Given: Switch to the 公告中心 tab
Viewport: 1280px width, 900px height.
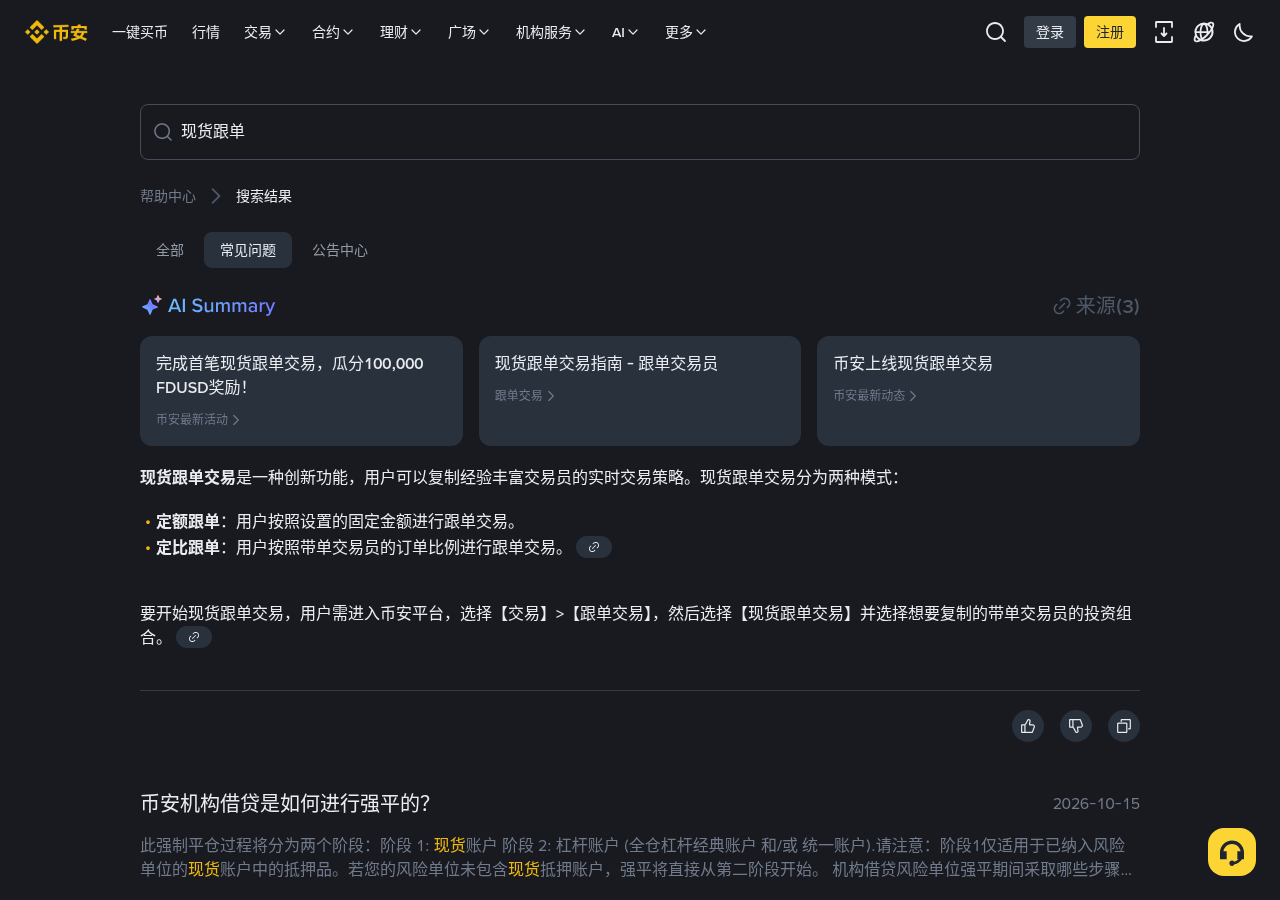Looking at the screenshot, I should (340, 250).
